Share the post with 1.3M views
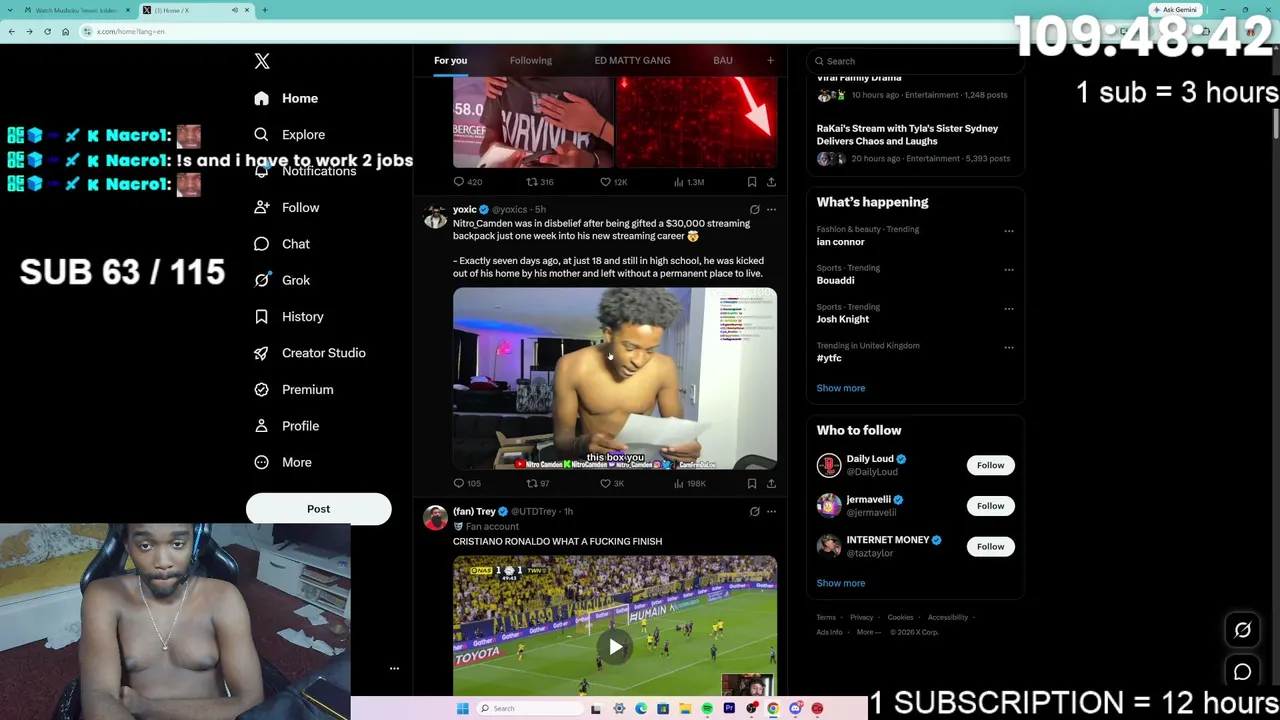 point(771,182)
